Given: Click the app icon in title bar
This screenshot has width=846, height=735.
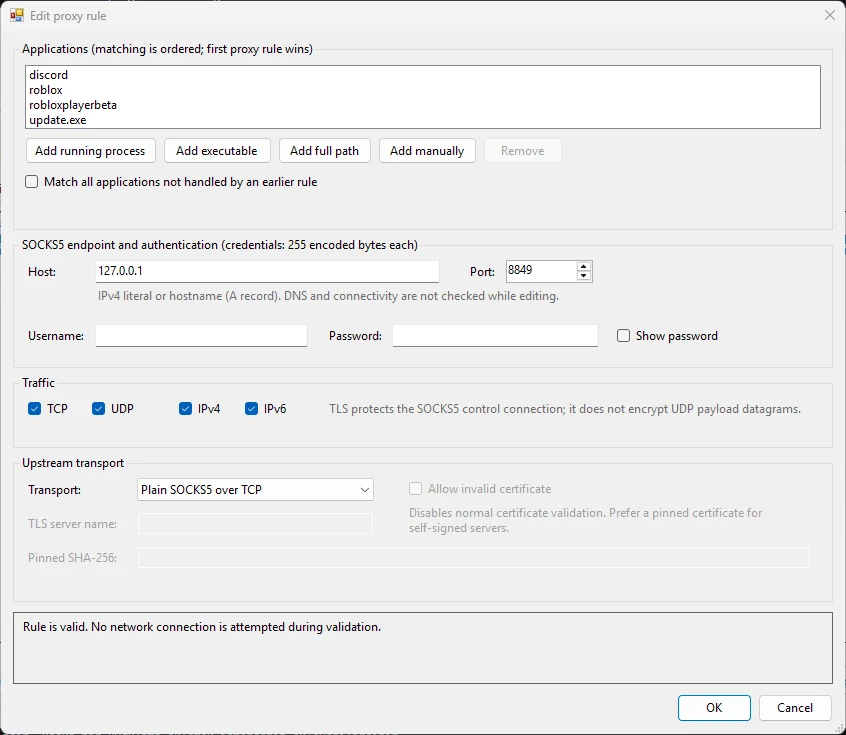Looking at the screenshot, I should pyautogui.click(x=17, y=15).
